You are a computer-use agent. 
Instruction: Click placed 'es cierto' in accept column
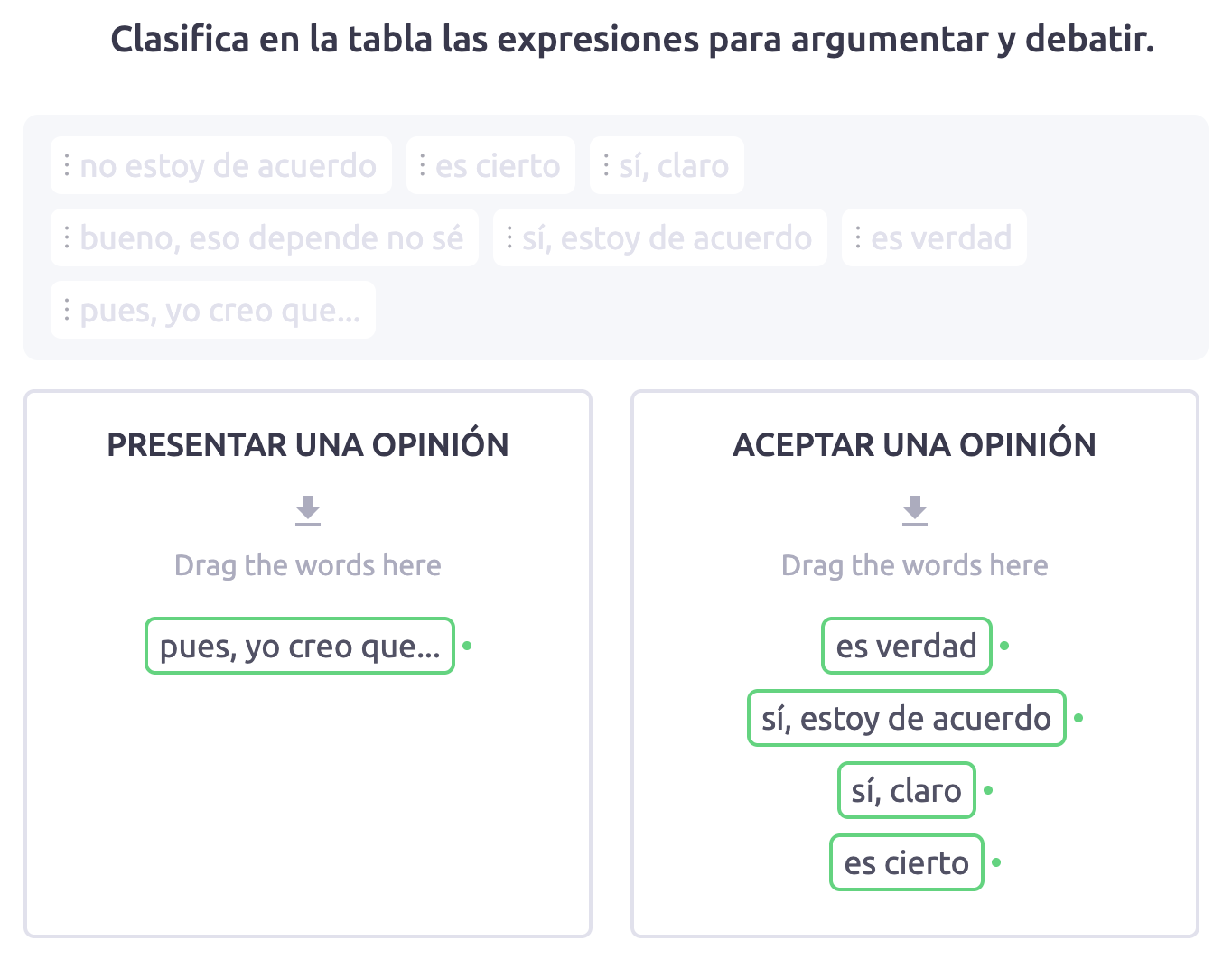pyautogui.click(x=907, y=862)
